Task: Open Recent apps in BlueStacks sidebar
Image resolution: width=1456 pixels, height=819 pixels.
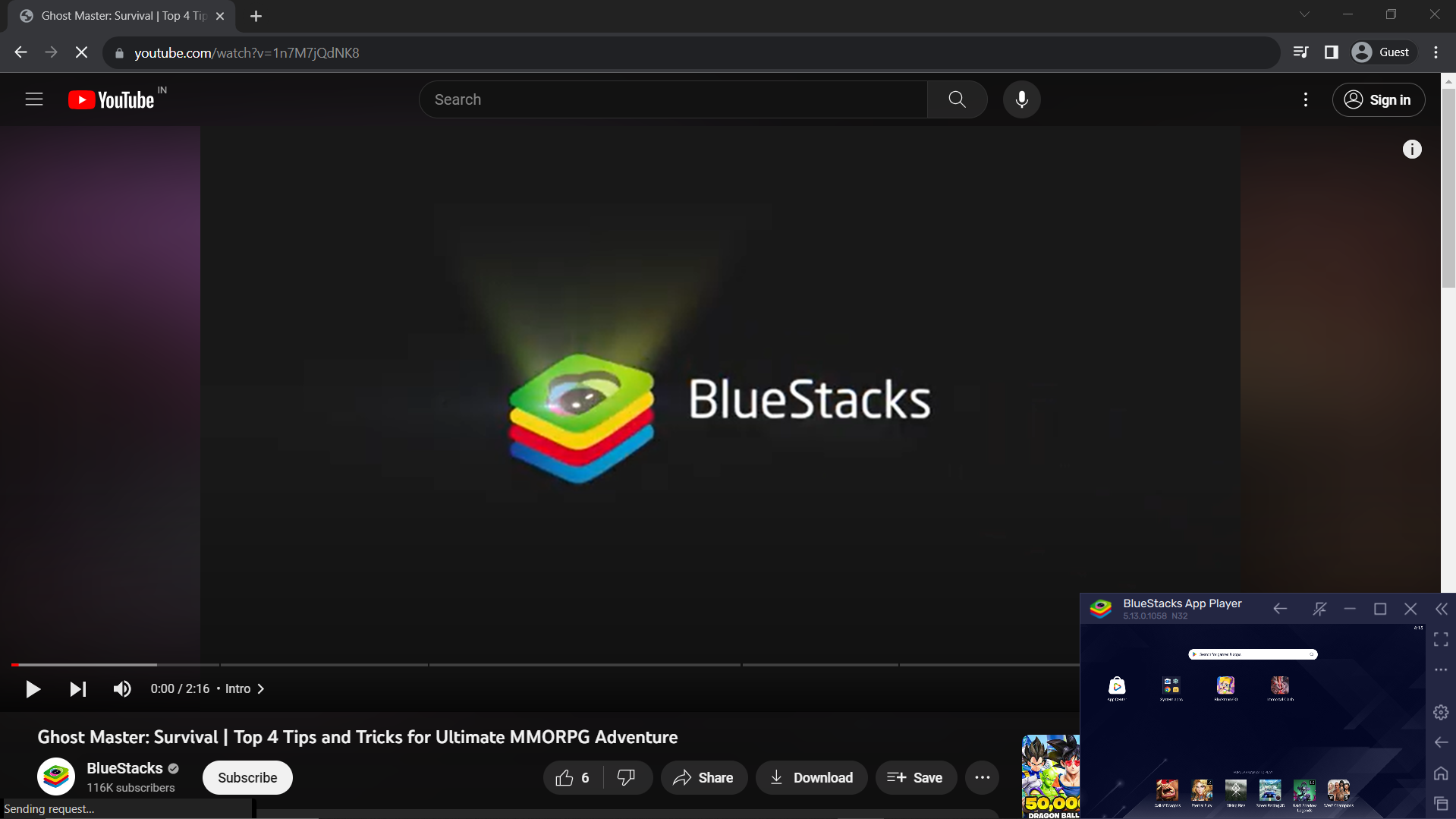Action: [x=1440, y=802]
